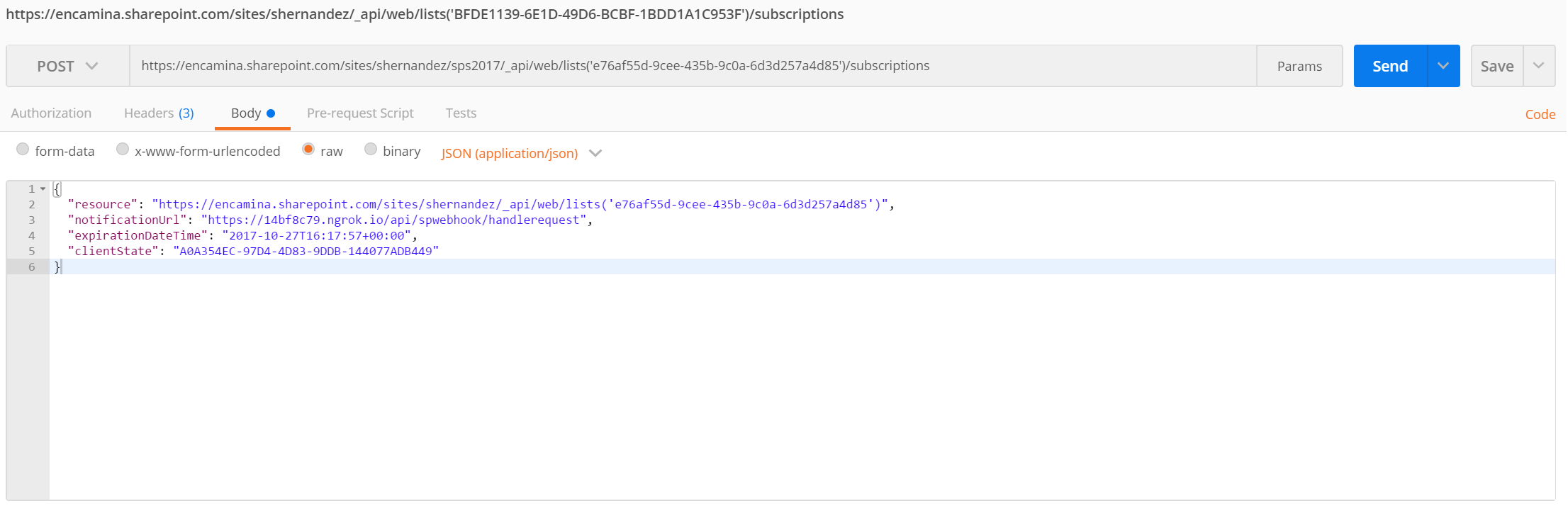Click the Send button
1568x506 pixels.
pyautogui.click(x=1389, y=66)
